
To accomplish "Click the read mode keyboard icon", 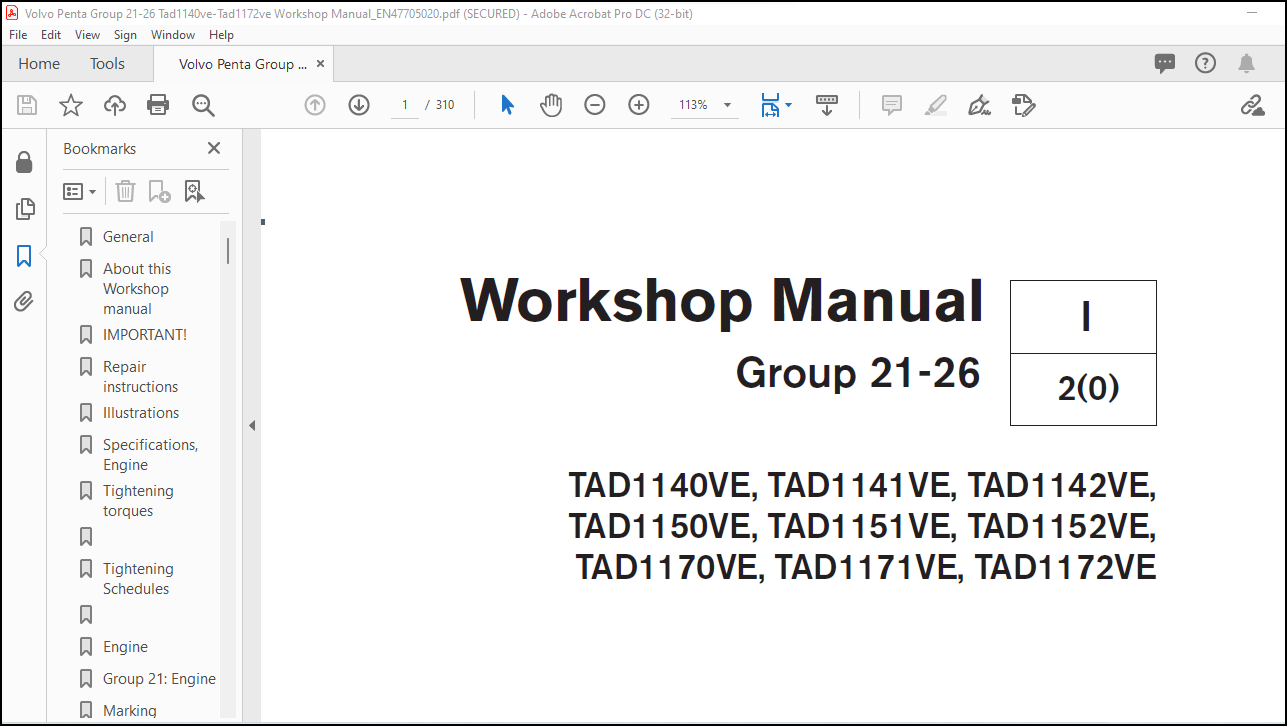I will pos(827,105).
